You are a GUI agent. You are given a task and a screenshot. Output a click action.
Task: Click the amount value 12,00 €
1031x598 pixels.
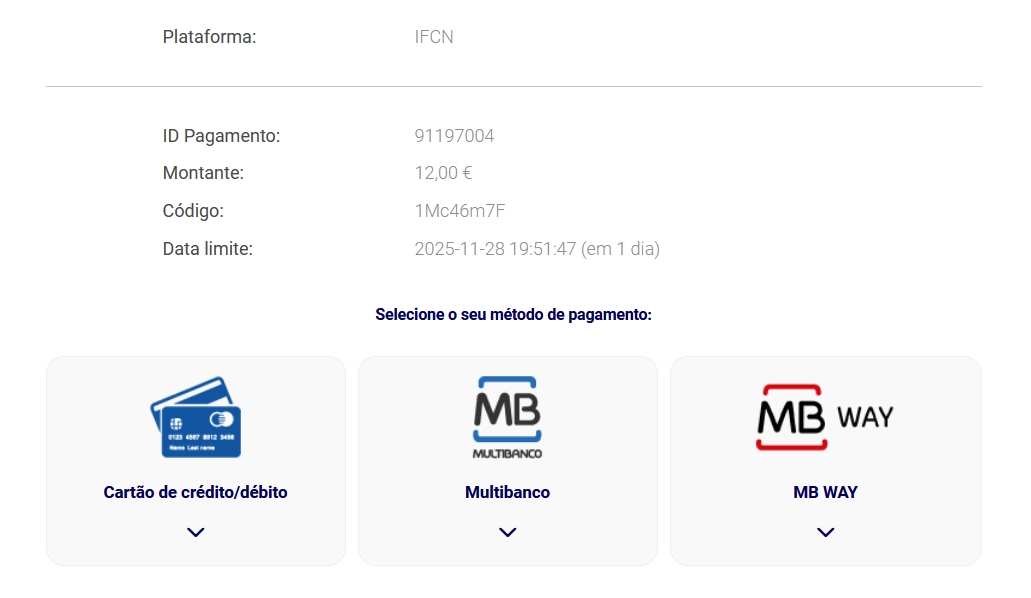pyautogui.click(x=443, y=173)
